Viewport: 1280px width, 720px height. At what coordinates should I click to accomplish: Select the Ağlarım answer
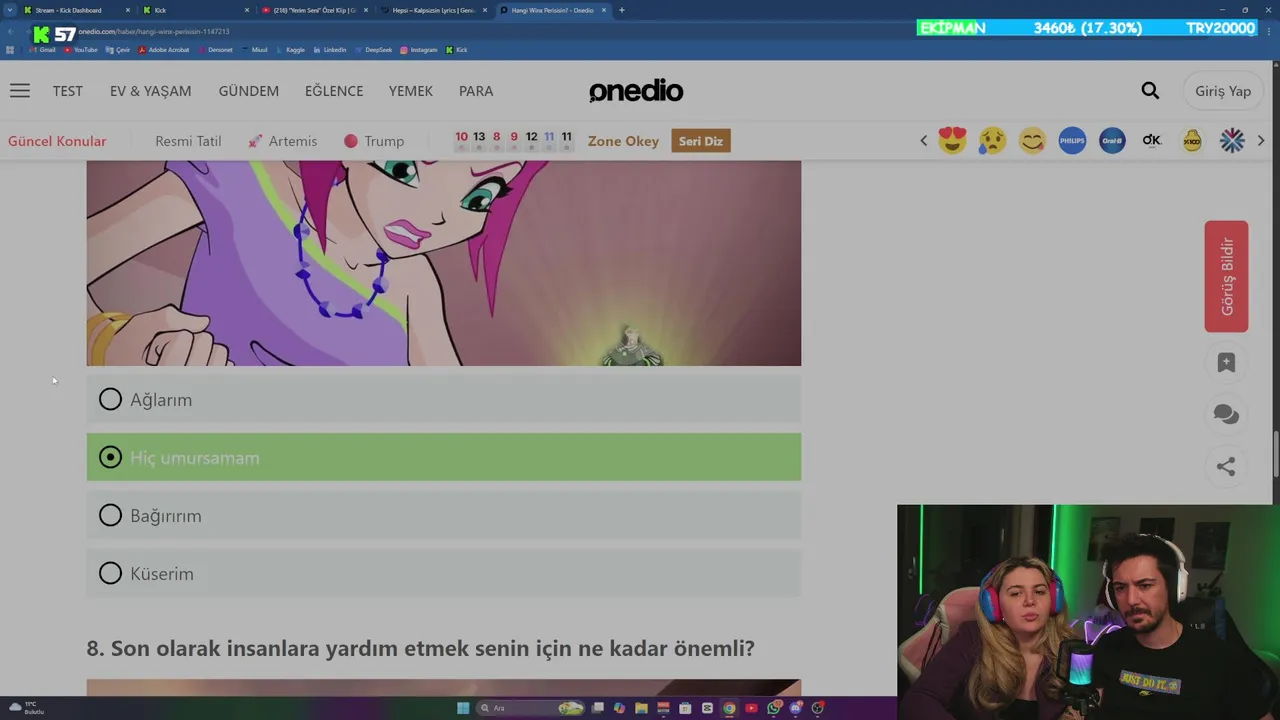[444, 400]
